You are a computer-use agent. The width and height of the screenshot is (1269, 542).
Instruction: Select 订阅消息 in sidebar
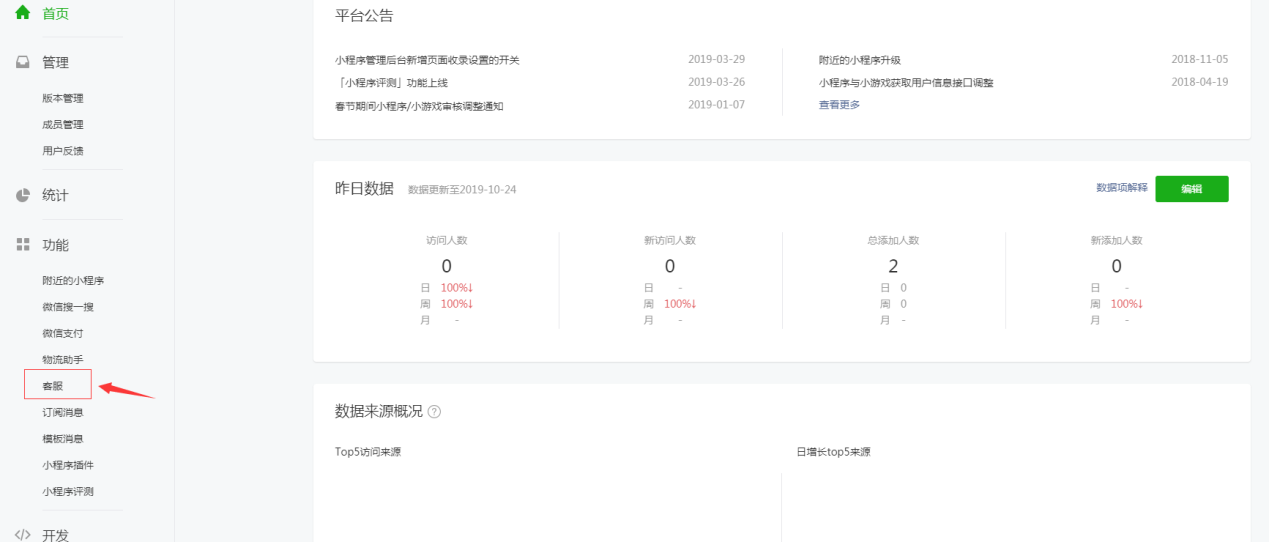pyautogui.click(x=63, y=412)
